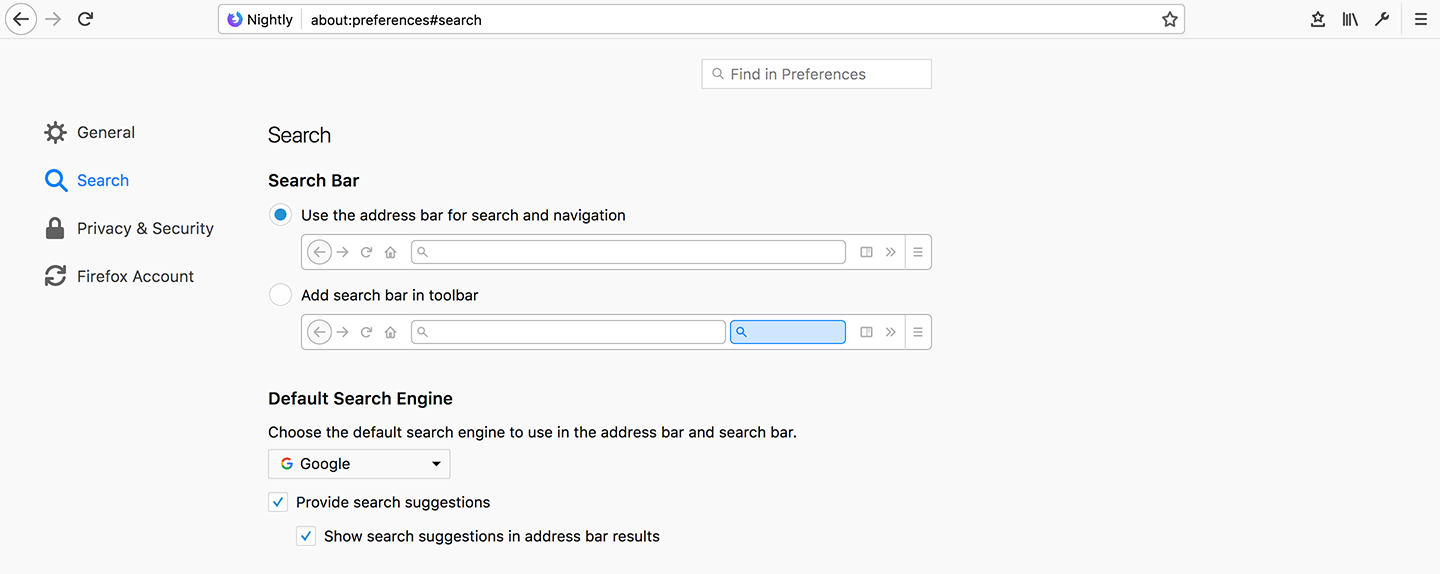
Task: Select 'Use the address bar for search' option
Action: [x=281, y=215]
